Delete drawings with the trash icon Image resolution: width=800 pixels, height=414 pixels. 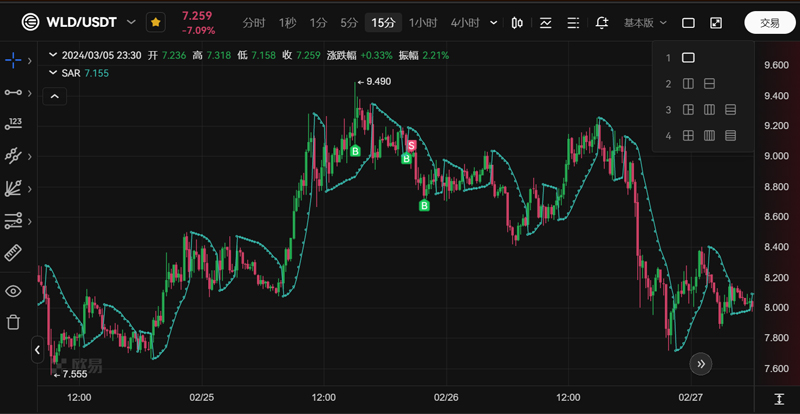point(13,322)
